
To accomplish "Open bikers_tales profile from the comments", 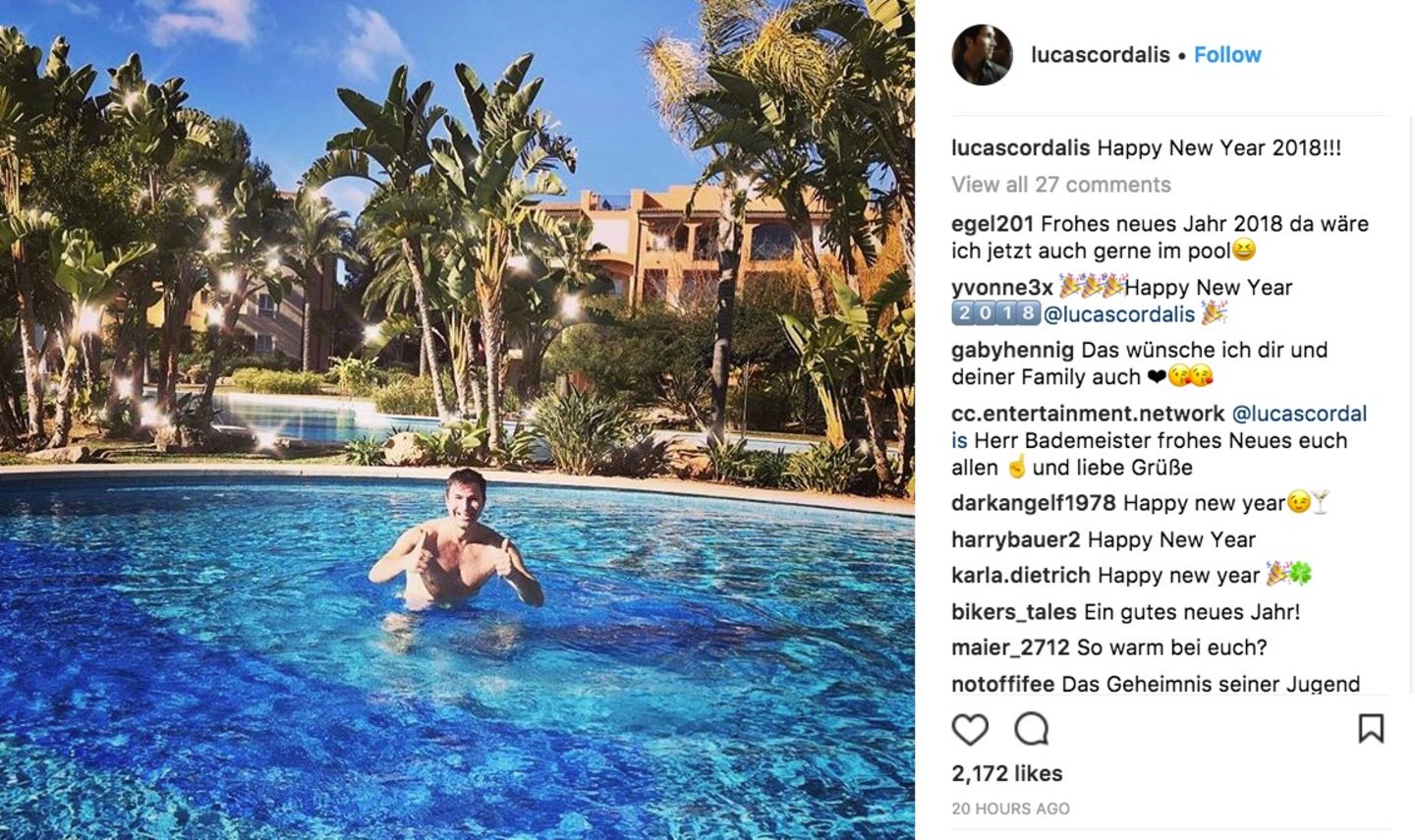I will (1014, 612).
